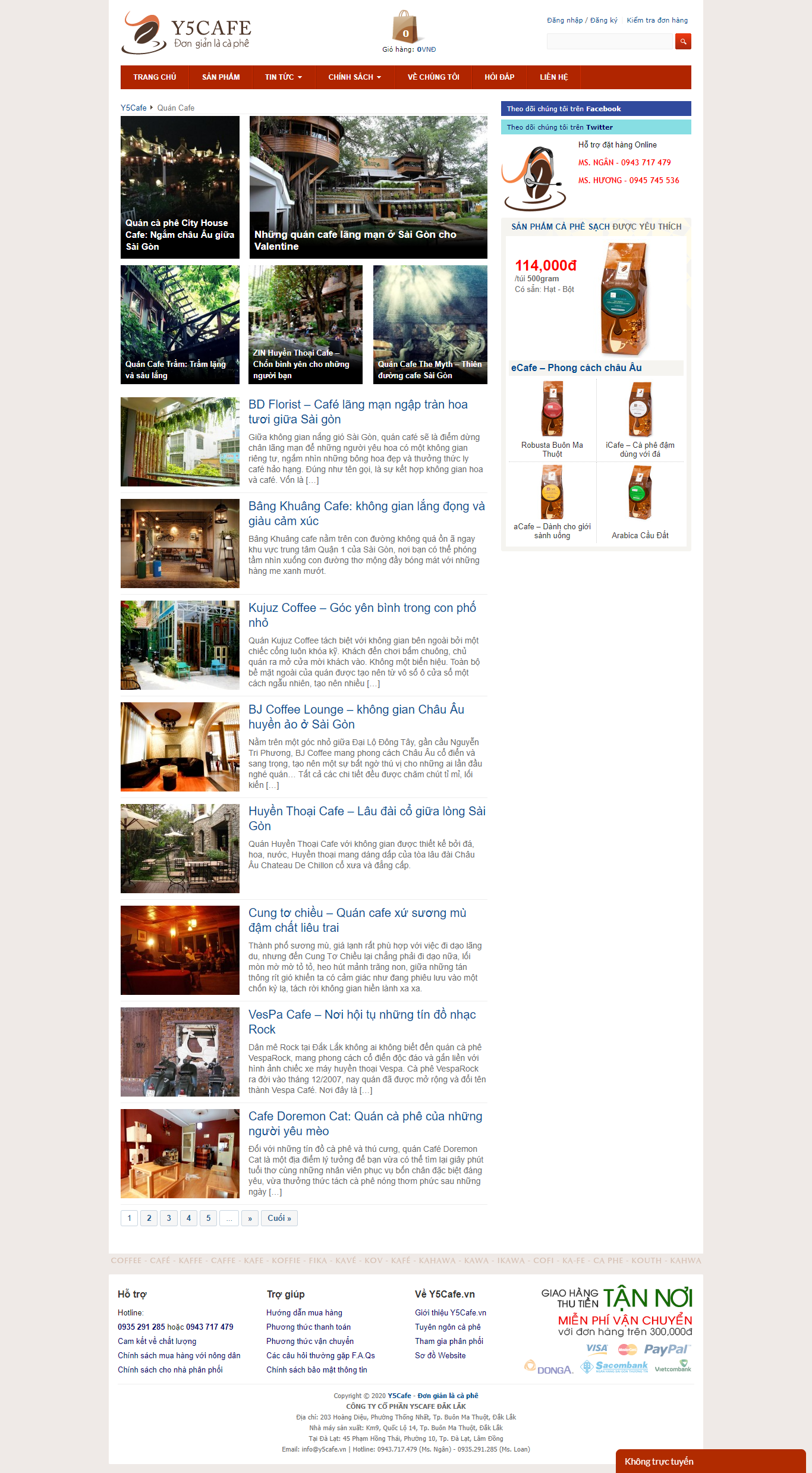Click the next page » button
Image resolution: width=812 pixels, height=1473 pixels.
[x=250, y=1218]
